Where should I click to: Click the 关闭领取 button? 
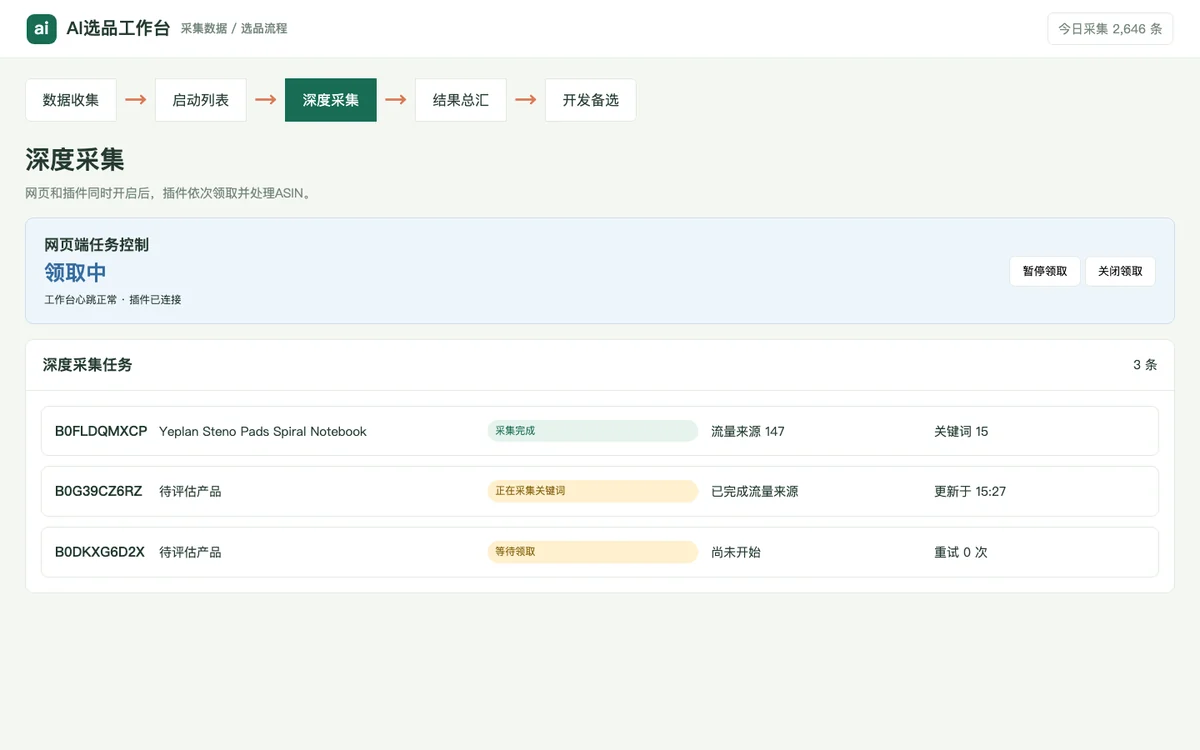(x=1120, y=271)
